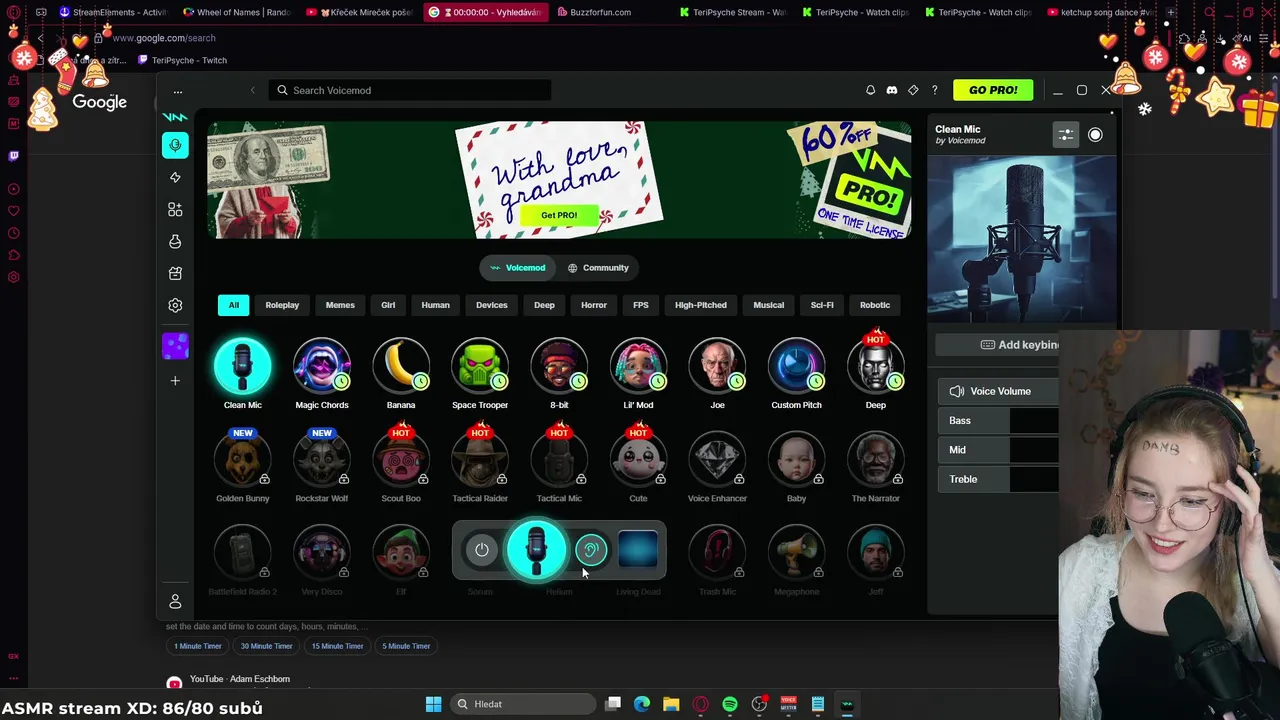Click the 1 Minute Timer chip in browser
This screenshot has height=720, width=1280.
coord(198,646)
